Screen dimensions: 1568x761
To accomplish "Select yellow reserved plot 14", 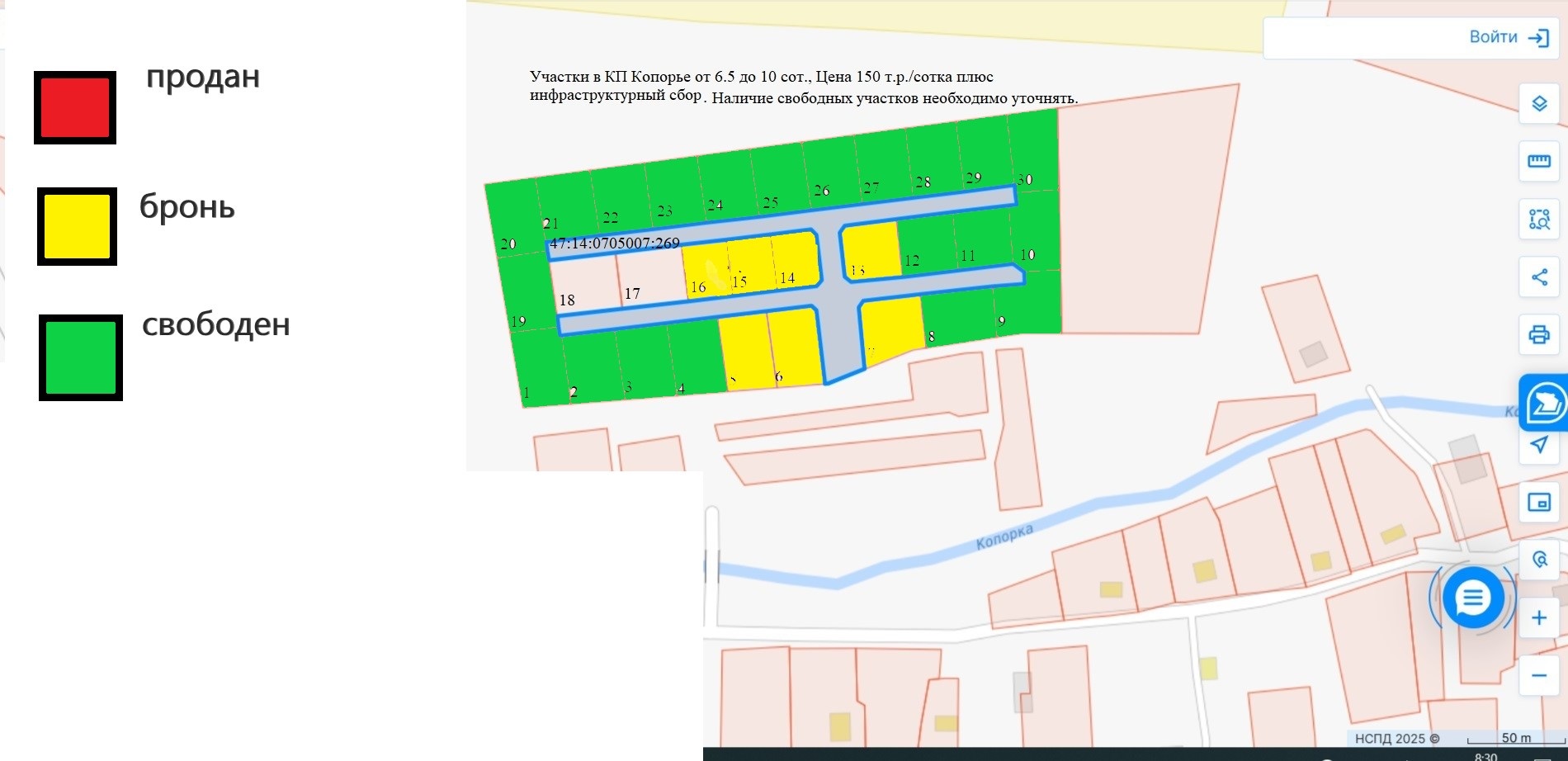I will click(796, 261).
